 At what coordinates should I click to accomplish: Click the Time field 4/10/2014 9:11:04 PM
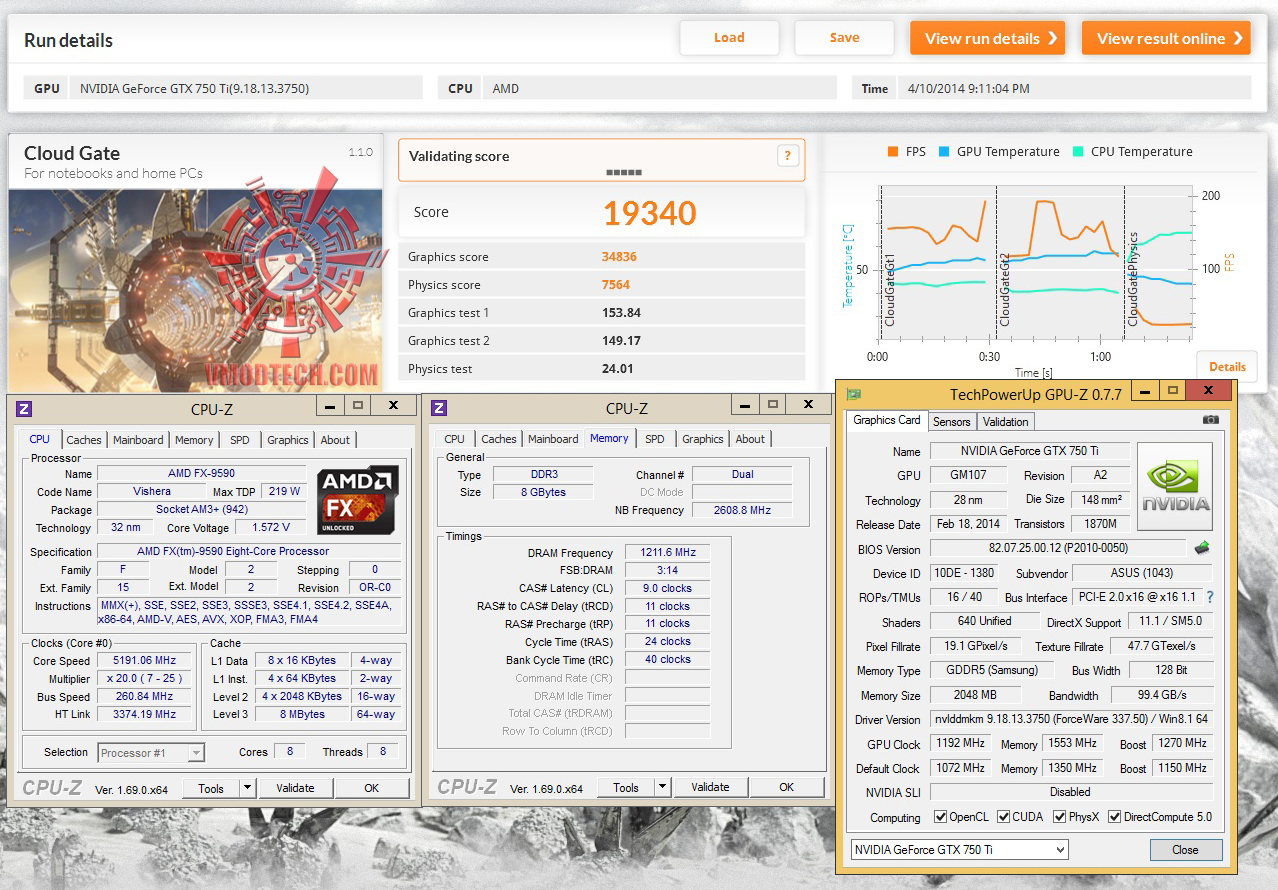[1073, 88]
